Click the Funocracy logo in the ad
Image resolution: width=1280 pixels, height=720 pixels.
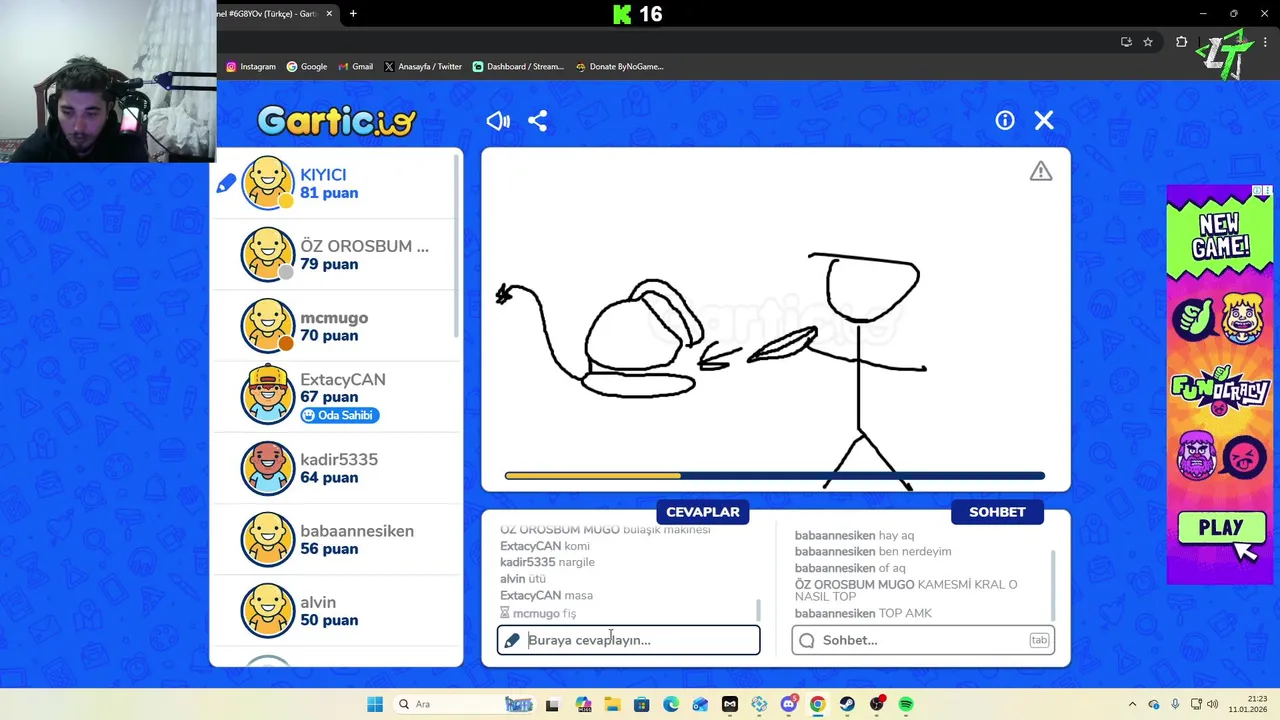click(x=1220, y=389)
